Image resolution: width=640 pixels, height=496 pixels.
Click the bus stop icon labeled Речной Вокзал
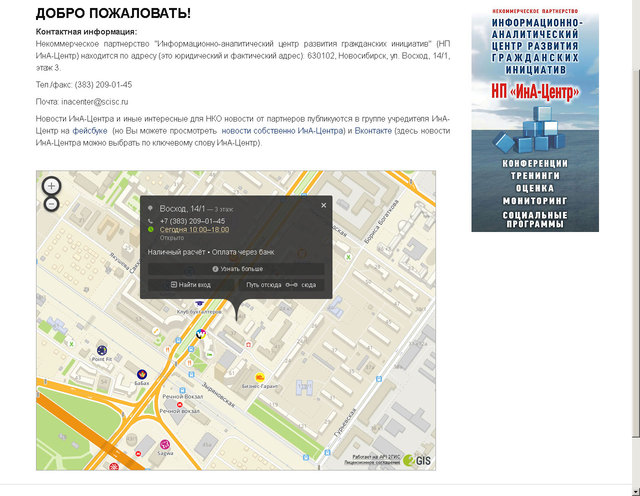(x=182, y=390)
